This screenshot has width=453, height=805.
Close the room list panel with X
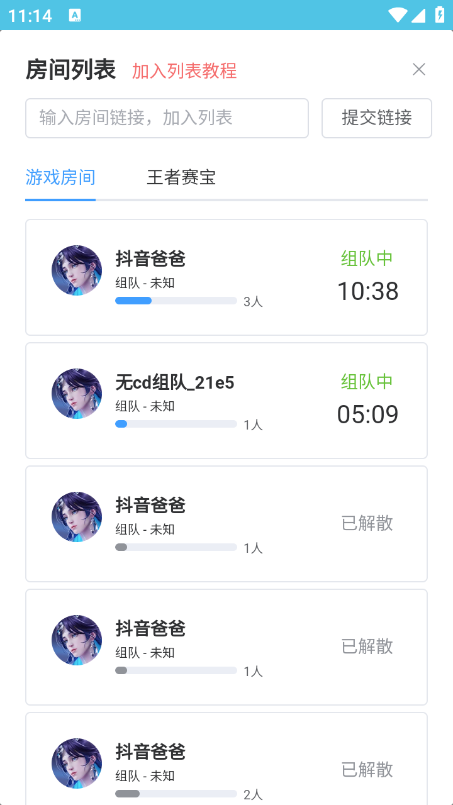click(419, 69)
